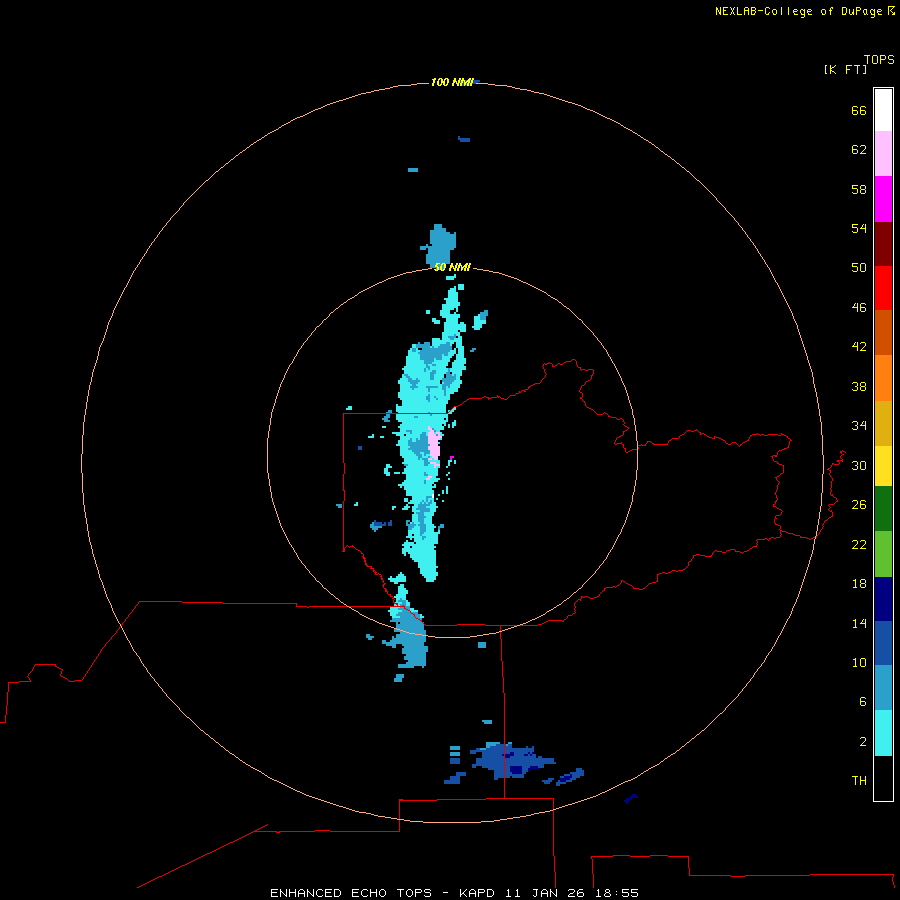Image resolution: width=900 pixels, height=900 pixels.
Task: Click the 30 legend value
Action: [x=859, y=465]
